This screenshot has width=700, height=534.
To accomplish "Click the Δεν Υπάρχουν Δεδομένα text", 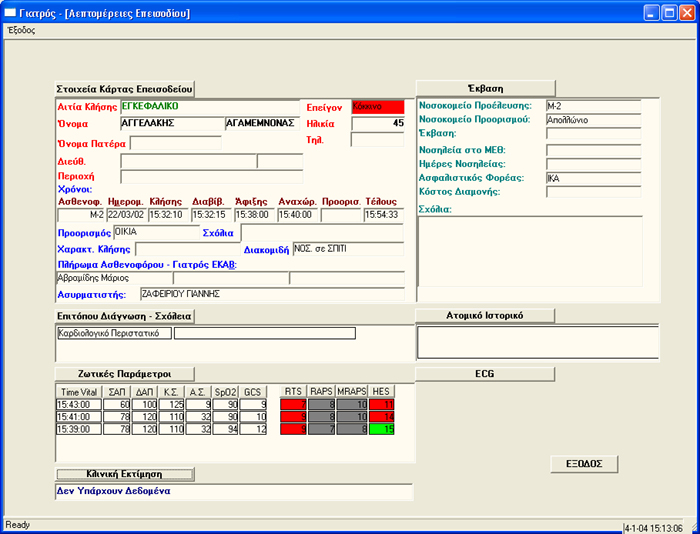I will click(x=113, y=491).
